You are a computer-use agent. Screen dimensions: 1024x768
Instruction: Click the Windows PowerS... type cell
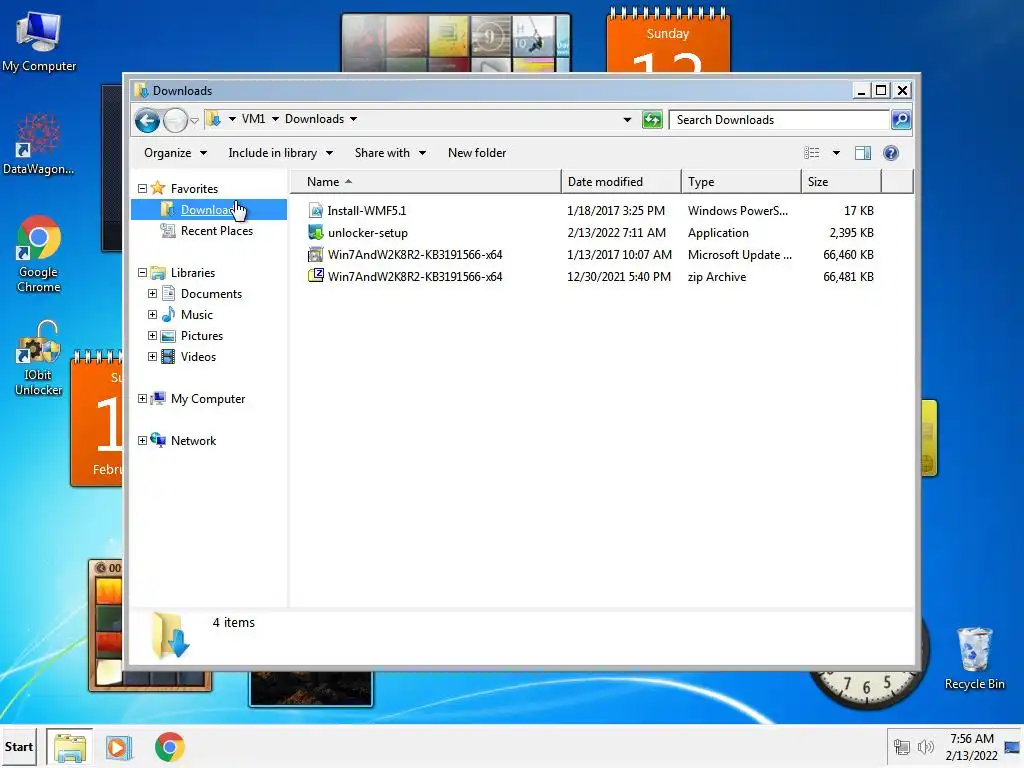[x=737, y=210]
